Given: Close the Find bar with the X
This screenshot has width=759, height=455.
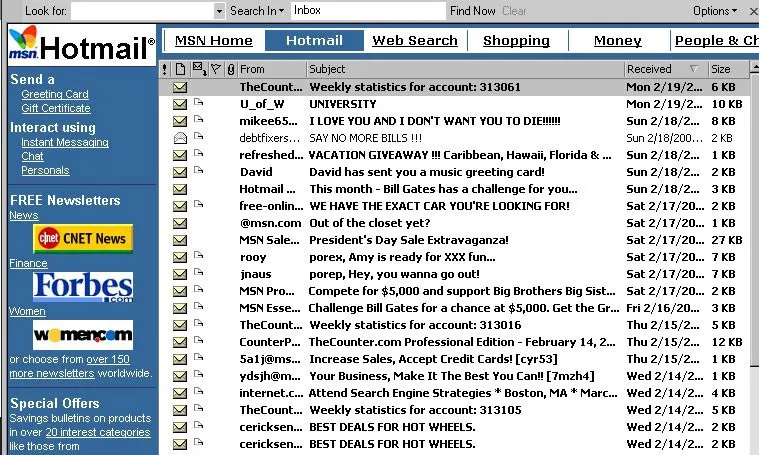Looking at the screenshot, I should tap(753, 11).
